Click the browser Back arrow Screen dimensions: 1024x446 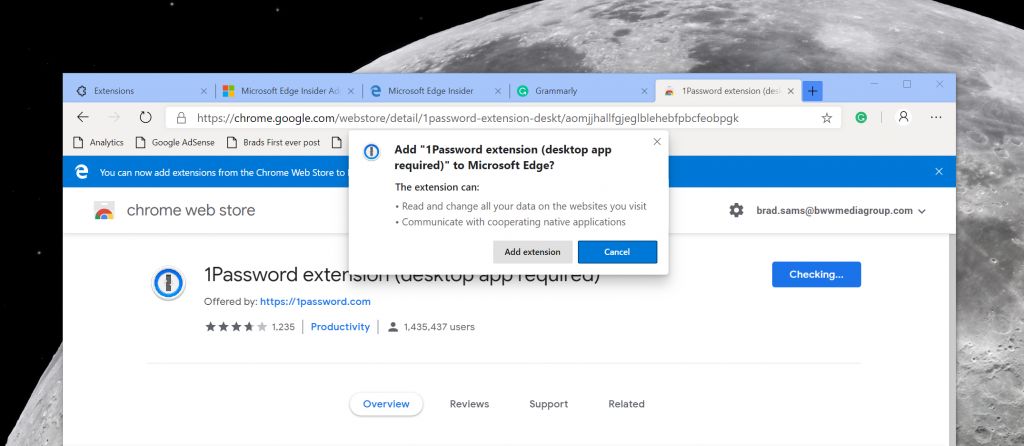point(82,118)
